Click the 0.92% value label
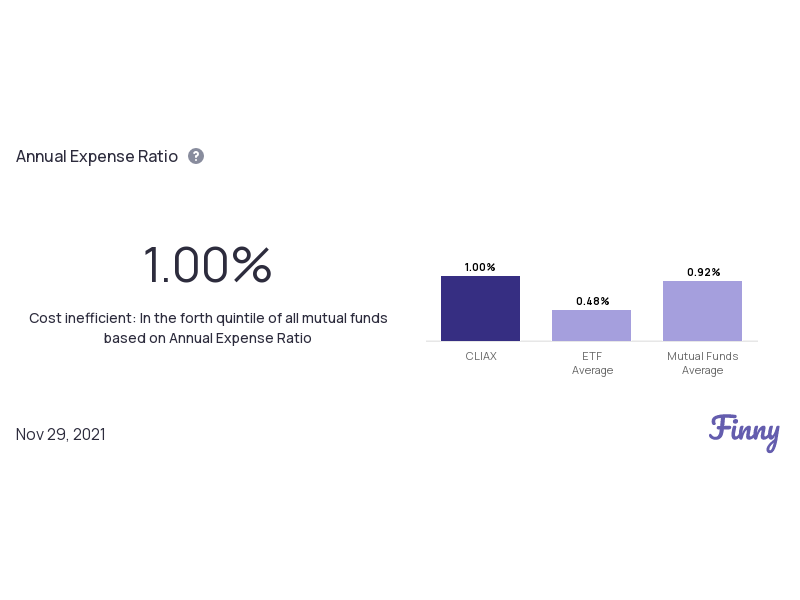The height and width of the screenshot is (600, 800). click(703, 272)
